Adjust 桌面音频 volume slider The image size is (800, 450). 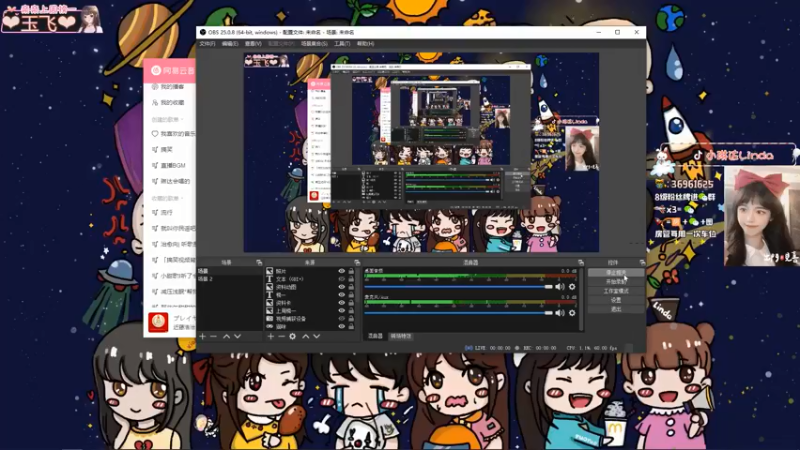pyautogui.click(x=459, y=287)
